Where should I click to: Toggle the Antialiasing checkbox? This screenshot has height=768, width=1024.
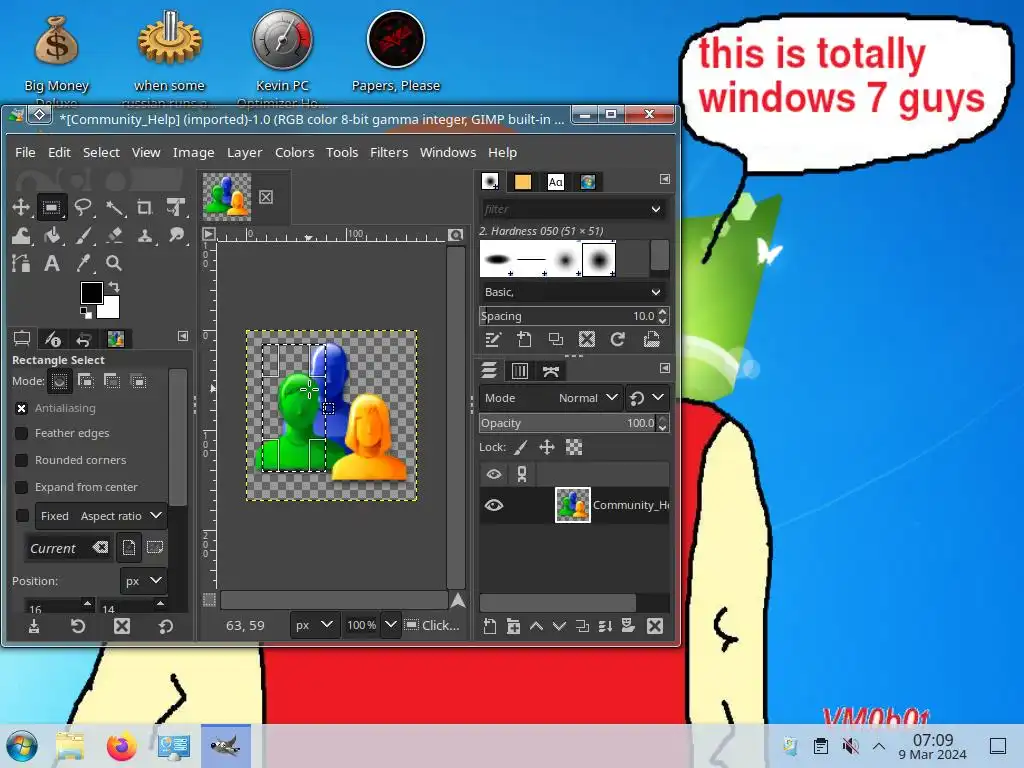[x=22, y=408]
